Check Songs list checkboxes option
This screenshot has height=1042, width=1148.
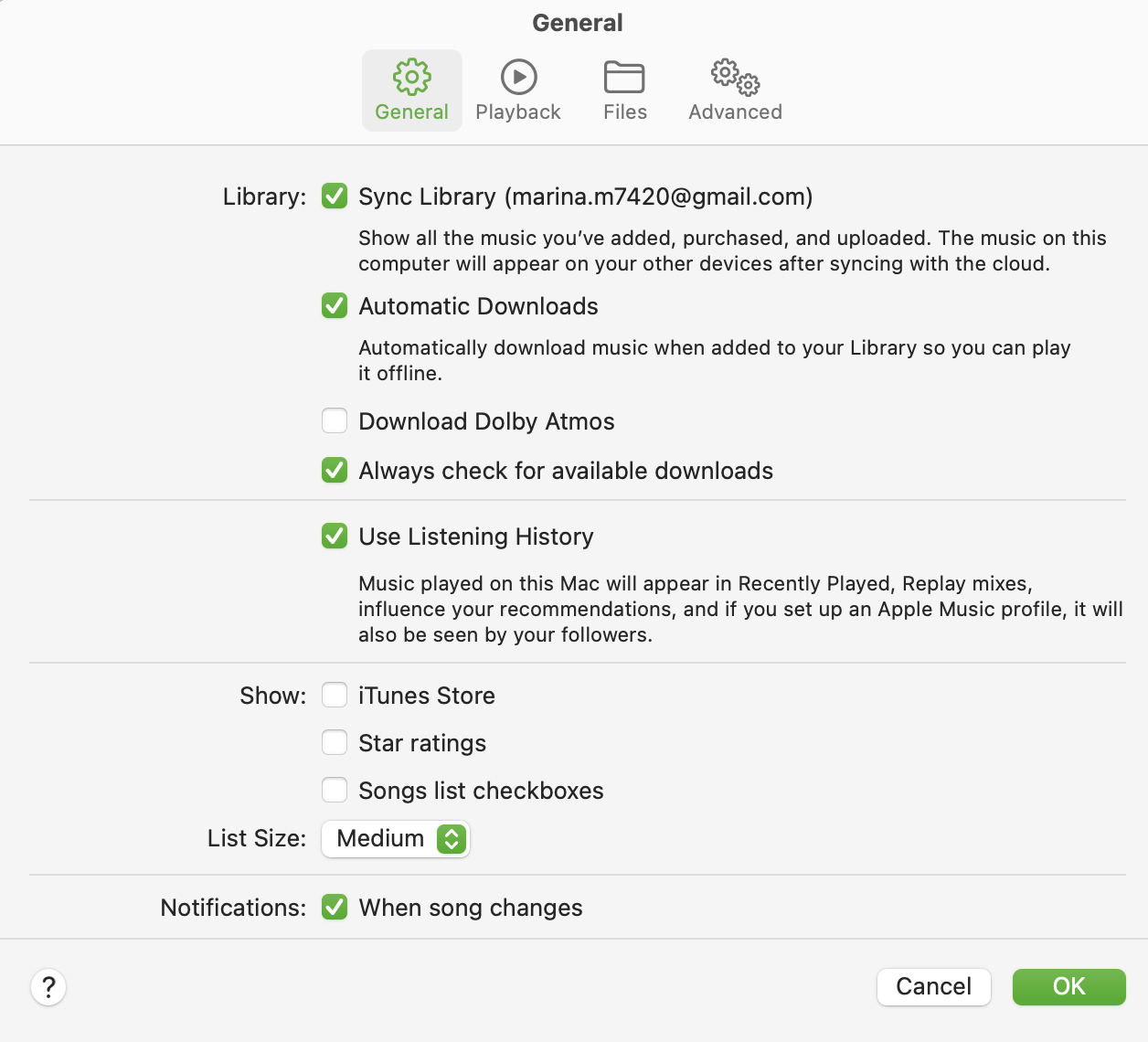(335, 790)
